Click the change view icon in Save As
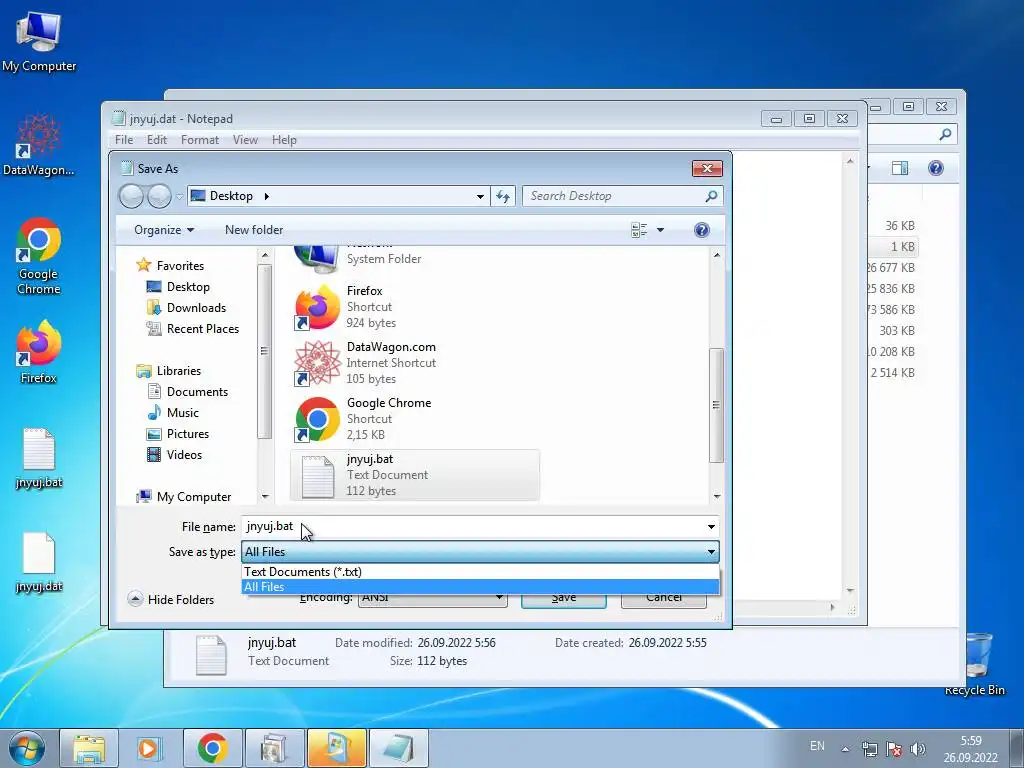The image size is (1024, 768). tap(639, 230)
